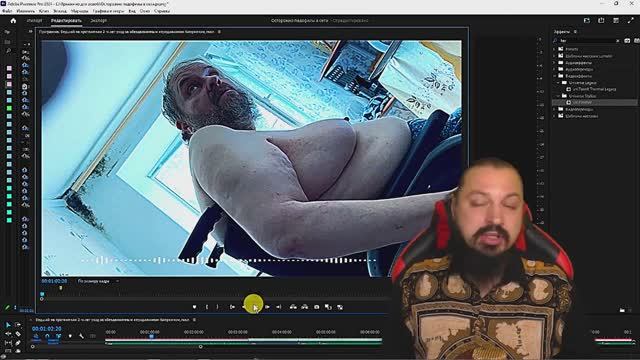Screen dimensions: 640x360
Task: Open timeline display settings wrench
Action: 81,336
